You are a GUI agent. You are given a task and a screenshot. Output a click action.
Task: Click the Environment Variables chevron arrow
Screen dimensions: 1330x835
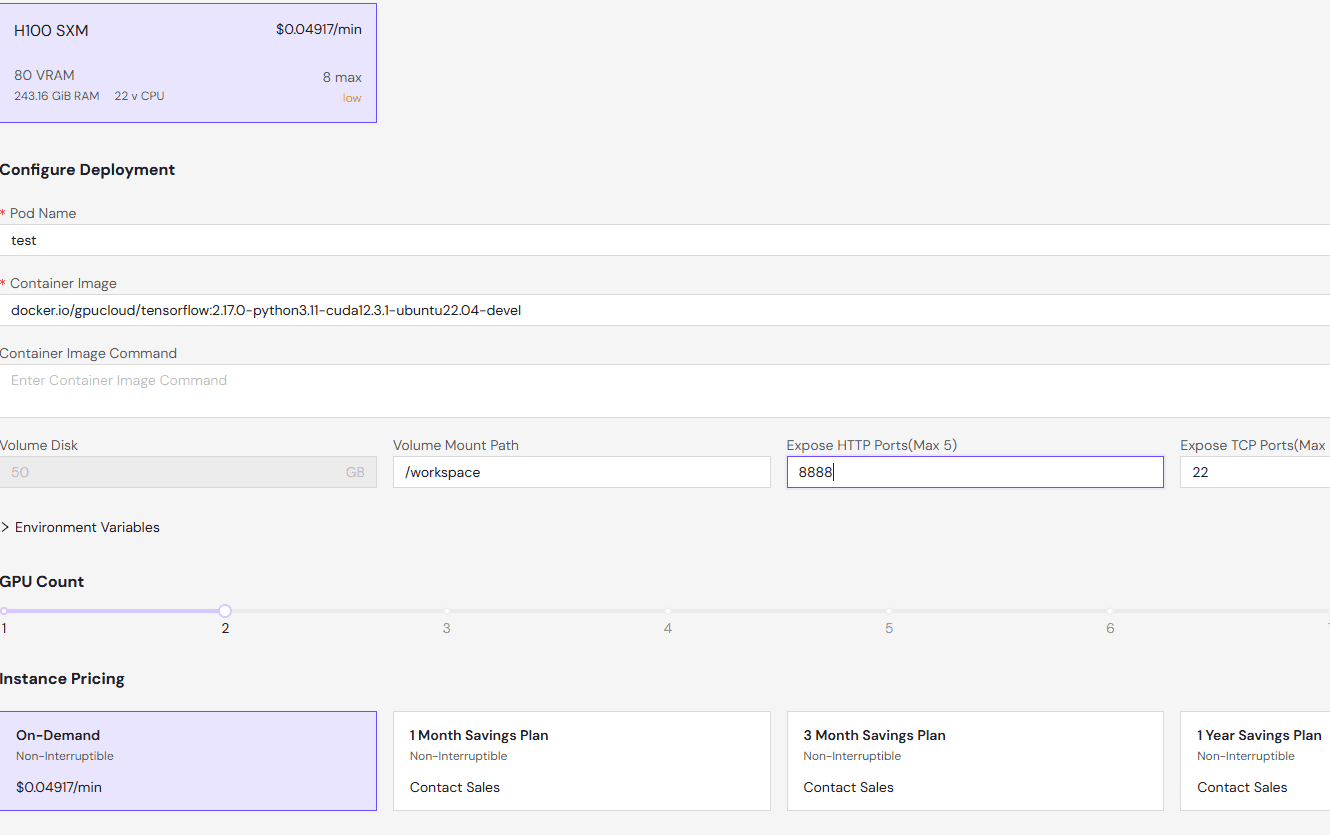point(6,527)
